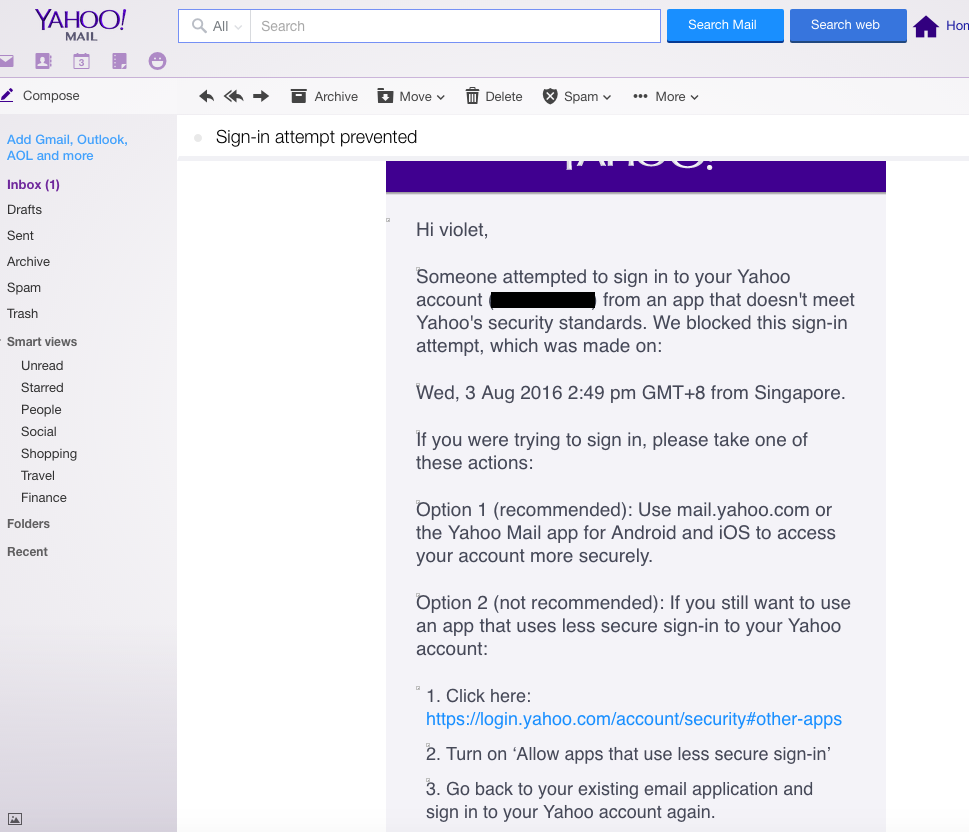This screenshot has height=832, width=969.
Task: Click the Forward arrow icon
Action: (261, 96)
